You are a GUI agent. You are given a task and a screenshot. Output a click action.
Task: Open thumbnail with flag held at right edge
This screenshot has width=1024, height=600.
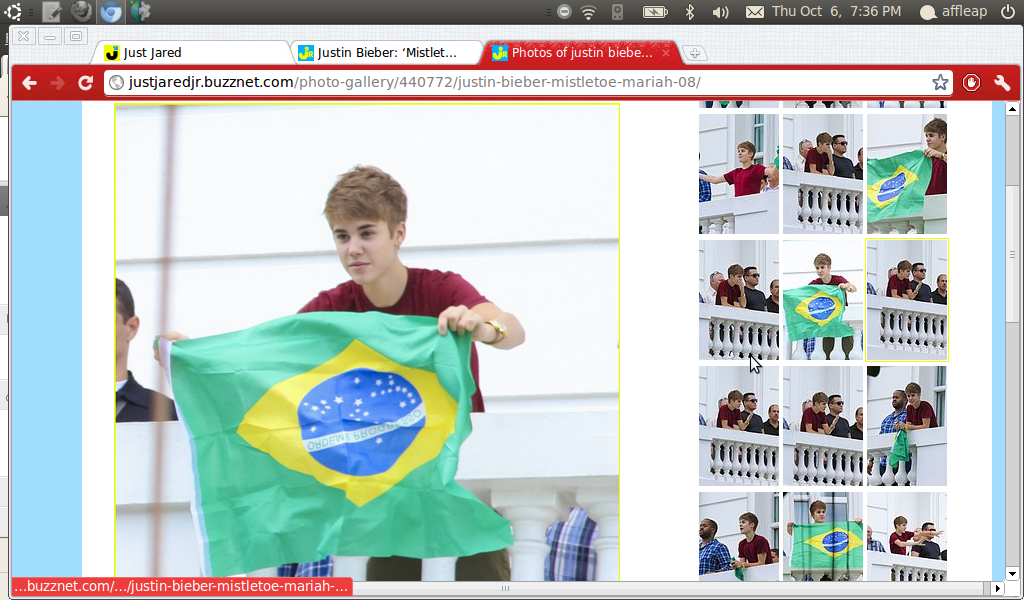coord(906,174)
